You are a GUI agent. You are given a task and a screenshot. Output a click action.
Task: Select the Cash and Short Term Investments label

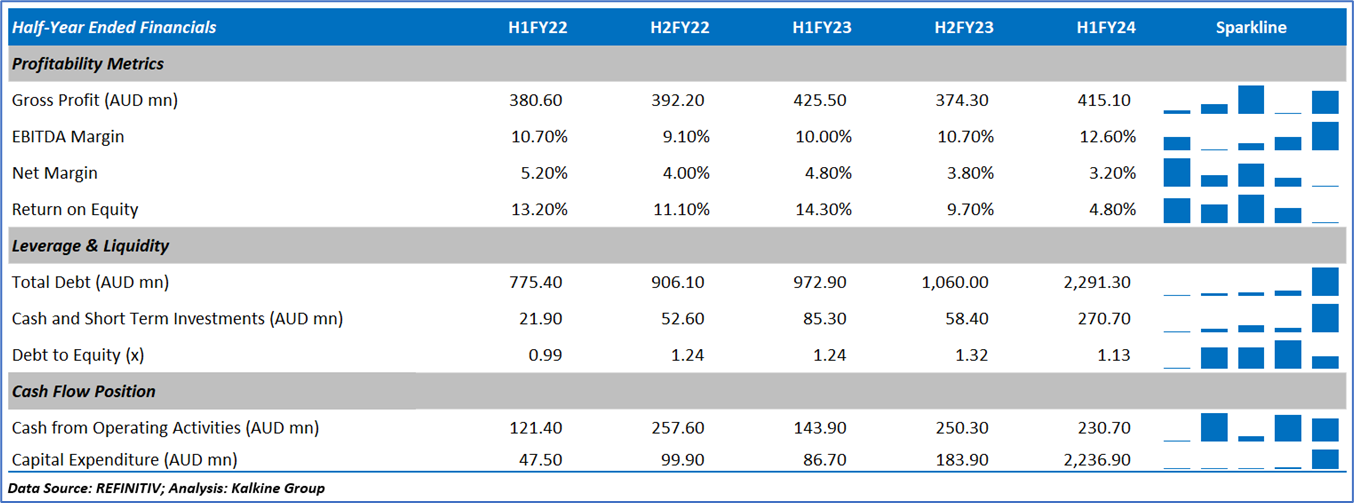[177, 319]
